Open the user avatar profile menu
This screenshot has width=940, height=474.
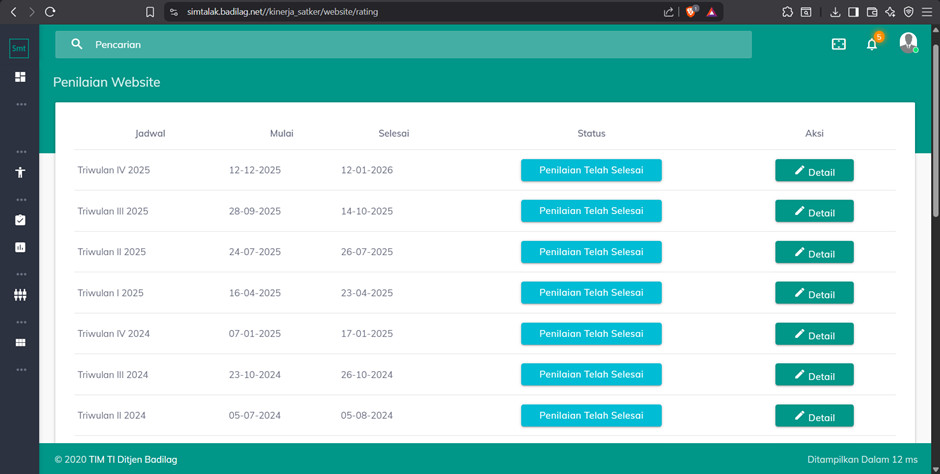tap(908, 43)
